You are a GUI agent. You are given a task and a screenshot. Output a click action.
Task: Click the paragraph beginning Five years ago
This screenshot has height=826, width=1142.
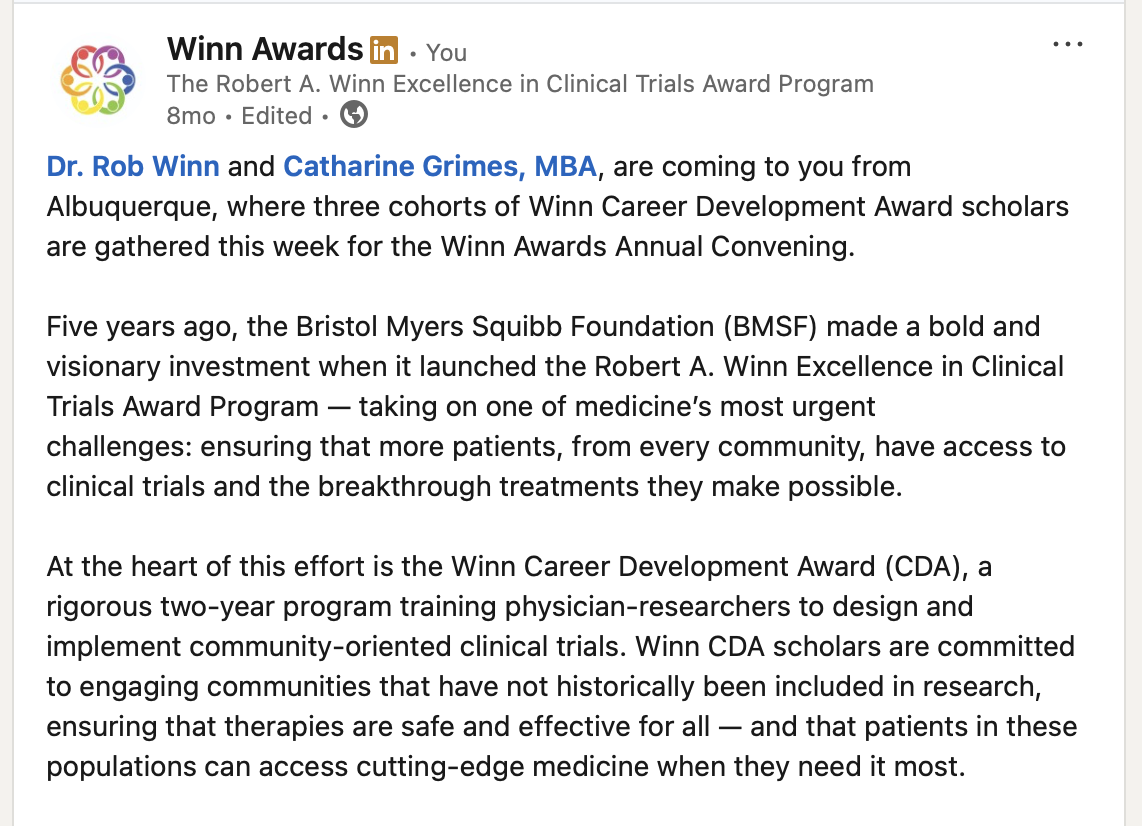[556, 406]
